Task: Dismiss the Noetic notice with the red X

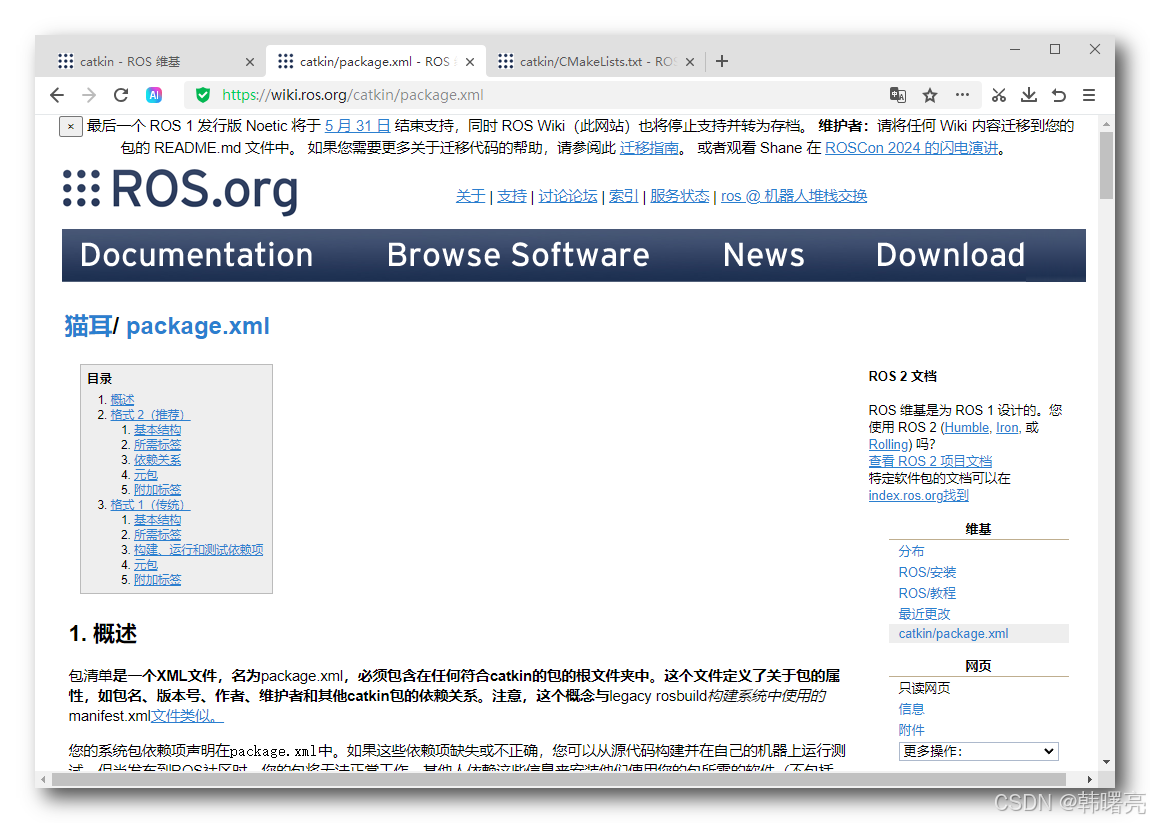Action: point(69,126)
